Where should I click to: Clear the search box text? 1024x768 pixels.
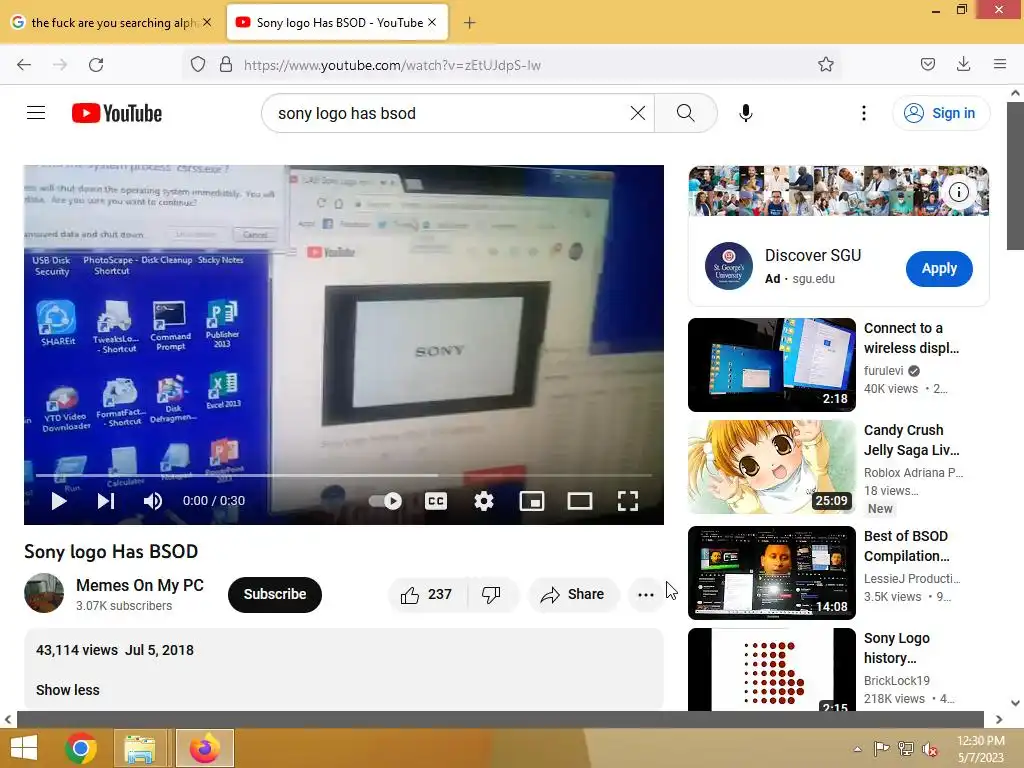pos(638,113)
